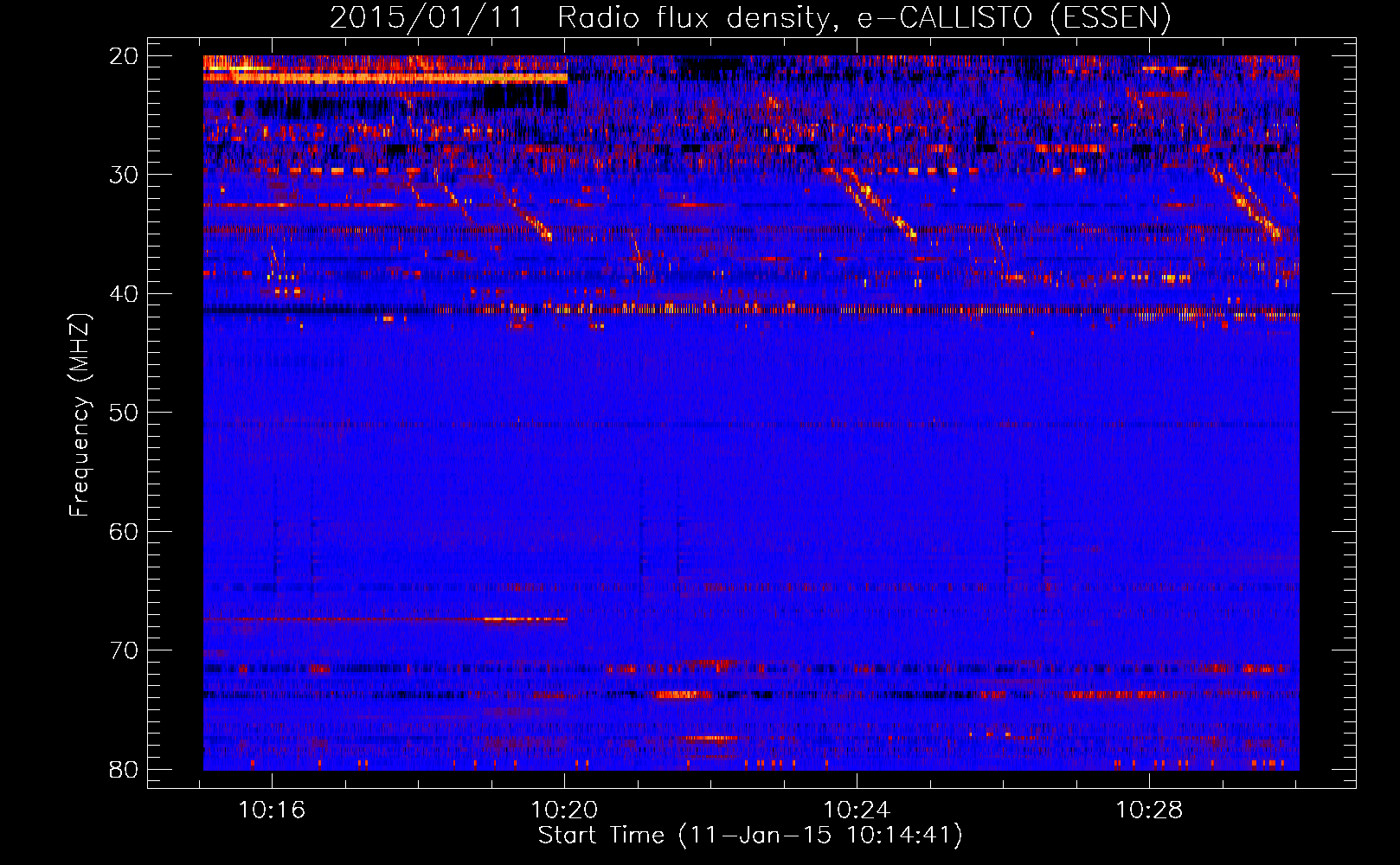Click the 10:28 time tick label
This screenshot has height=865, width=1400.
pyautogui.click(x=1149, y=811)
